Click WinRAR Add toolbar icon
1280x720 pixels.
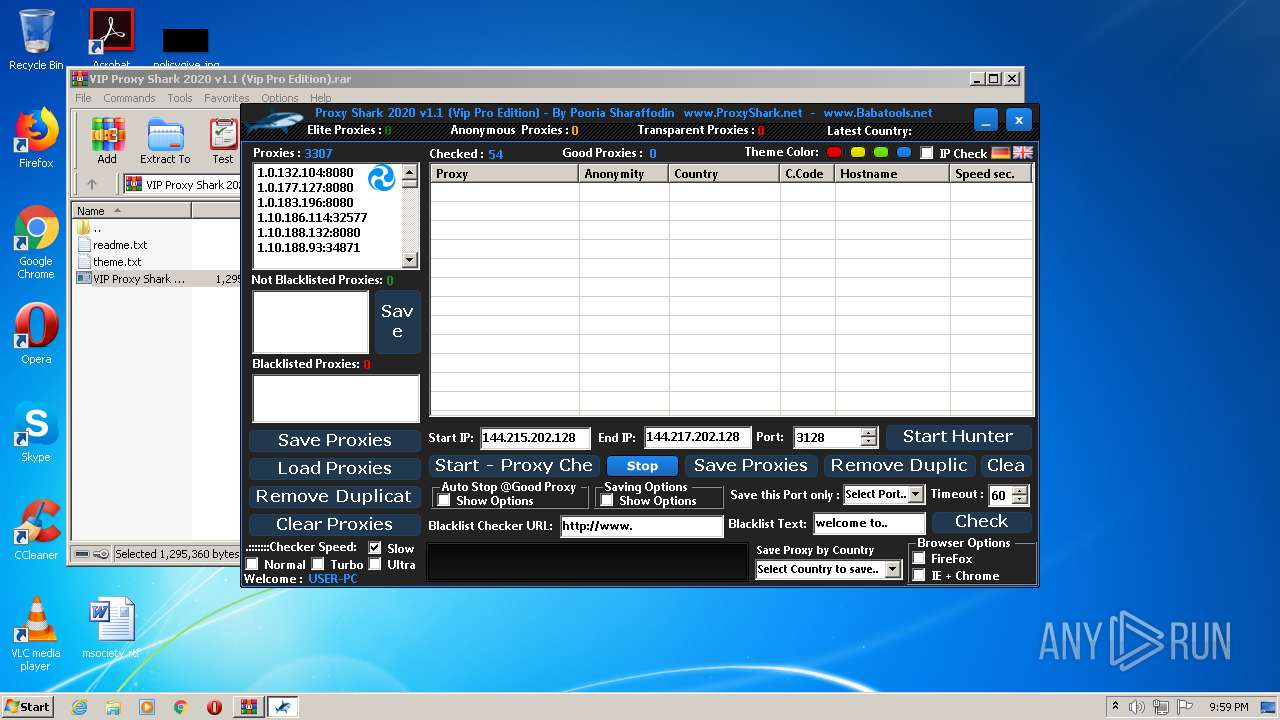tap(107, 141)
